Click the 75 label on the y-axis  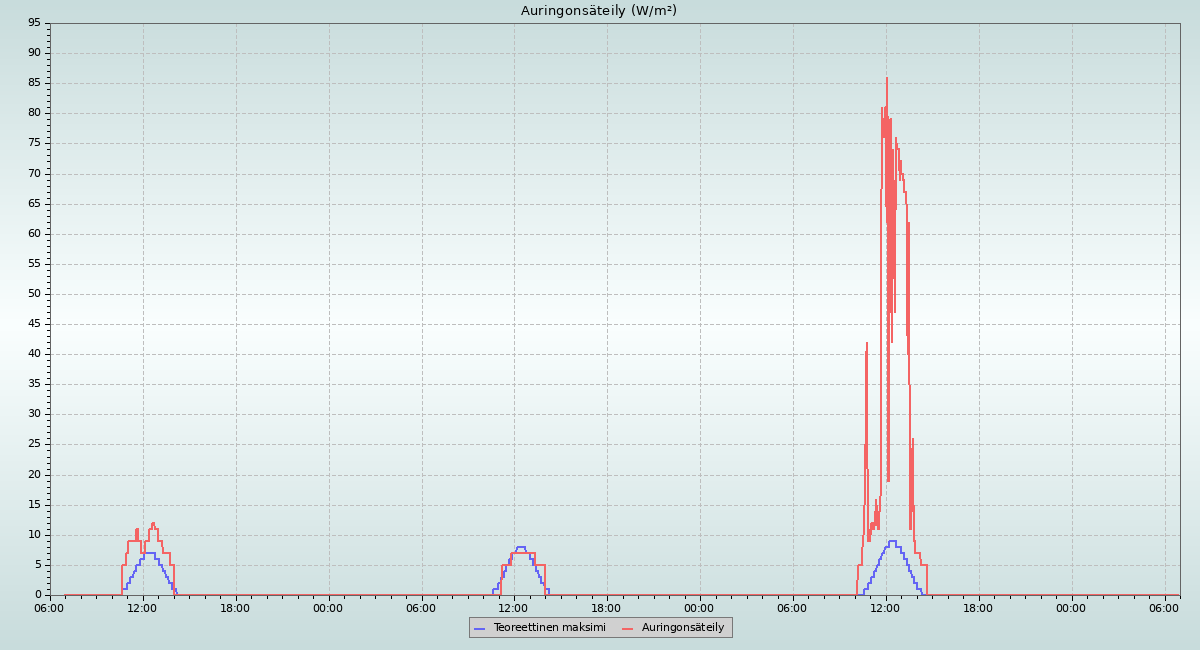tap(34, 143)
